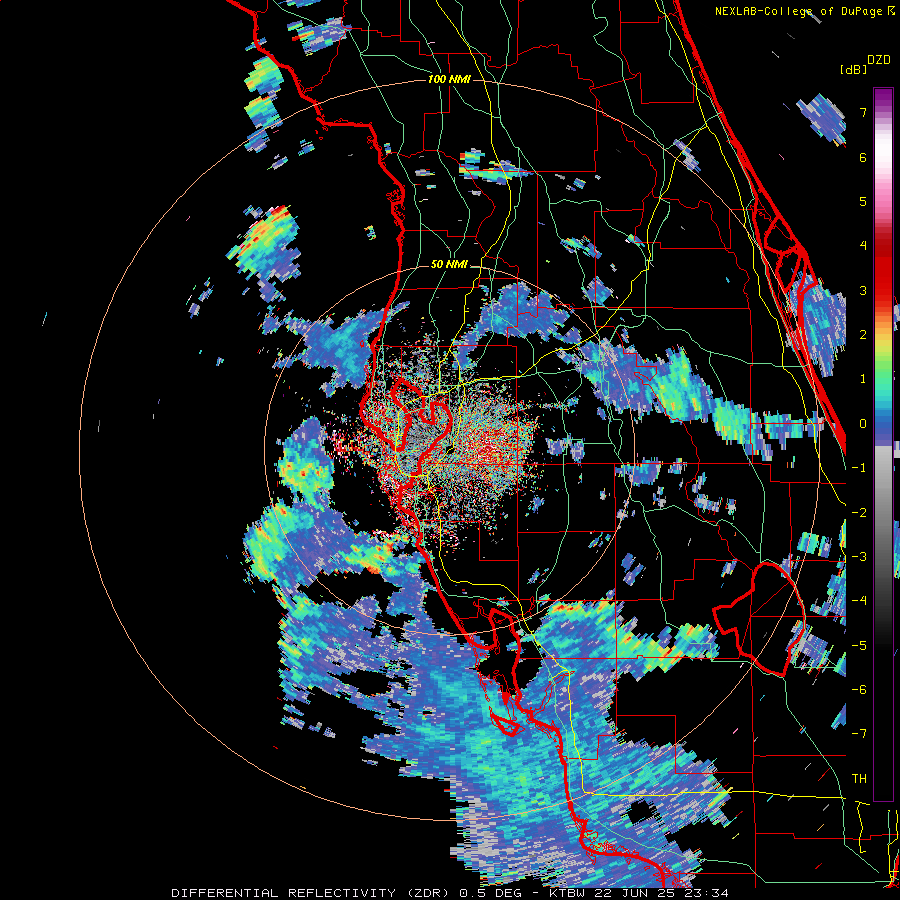Click the -2 dB scale value

pyautogui.click(x=859, y=513)
